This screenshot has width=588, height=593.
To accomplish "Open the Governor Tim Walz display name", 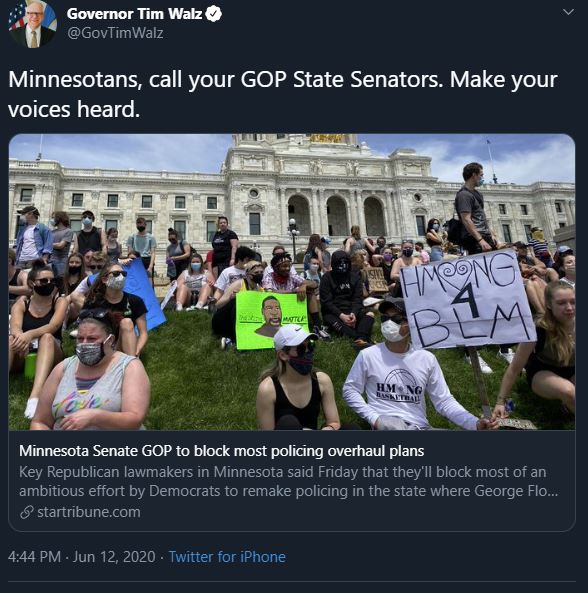I will pos(134,14).
